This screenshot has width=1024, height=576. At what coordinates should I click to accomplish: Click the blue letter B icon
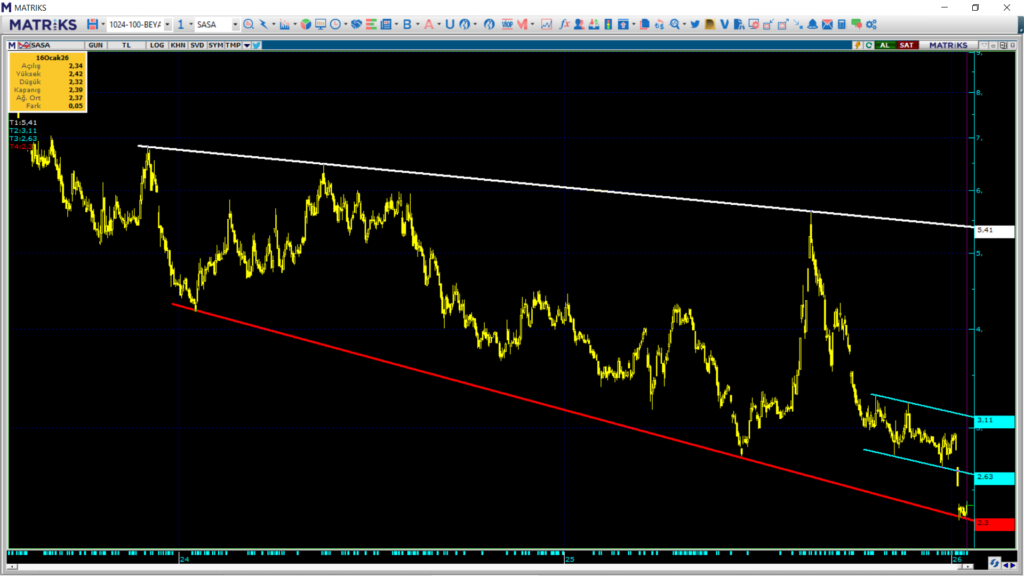[x=407, y=24]
